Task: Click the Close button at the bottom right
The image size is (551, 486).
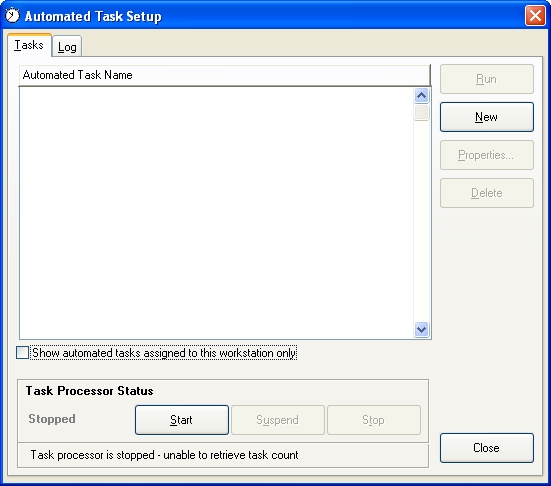Action: coord(487,448)
